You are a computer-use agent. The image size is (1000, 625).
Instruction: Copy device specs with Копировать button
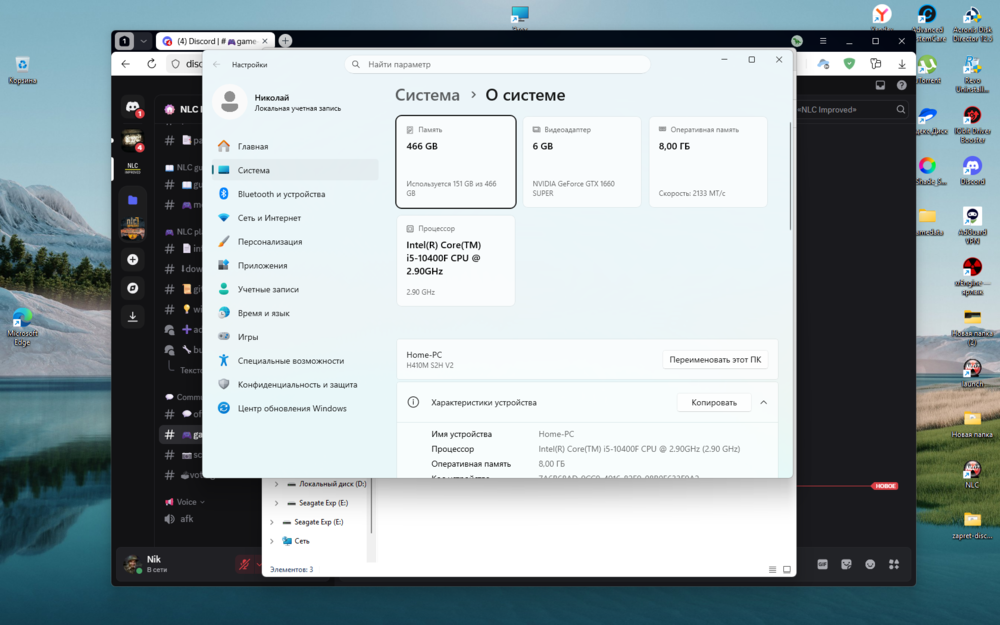pos(714,402)
